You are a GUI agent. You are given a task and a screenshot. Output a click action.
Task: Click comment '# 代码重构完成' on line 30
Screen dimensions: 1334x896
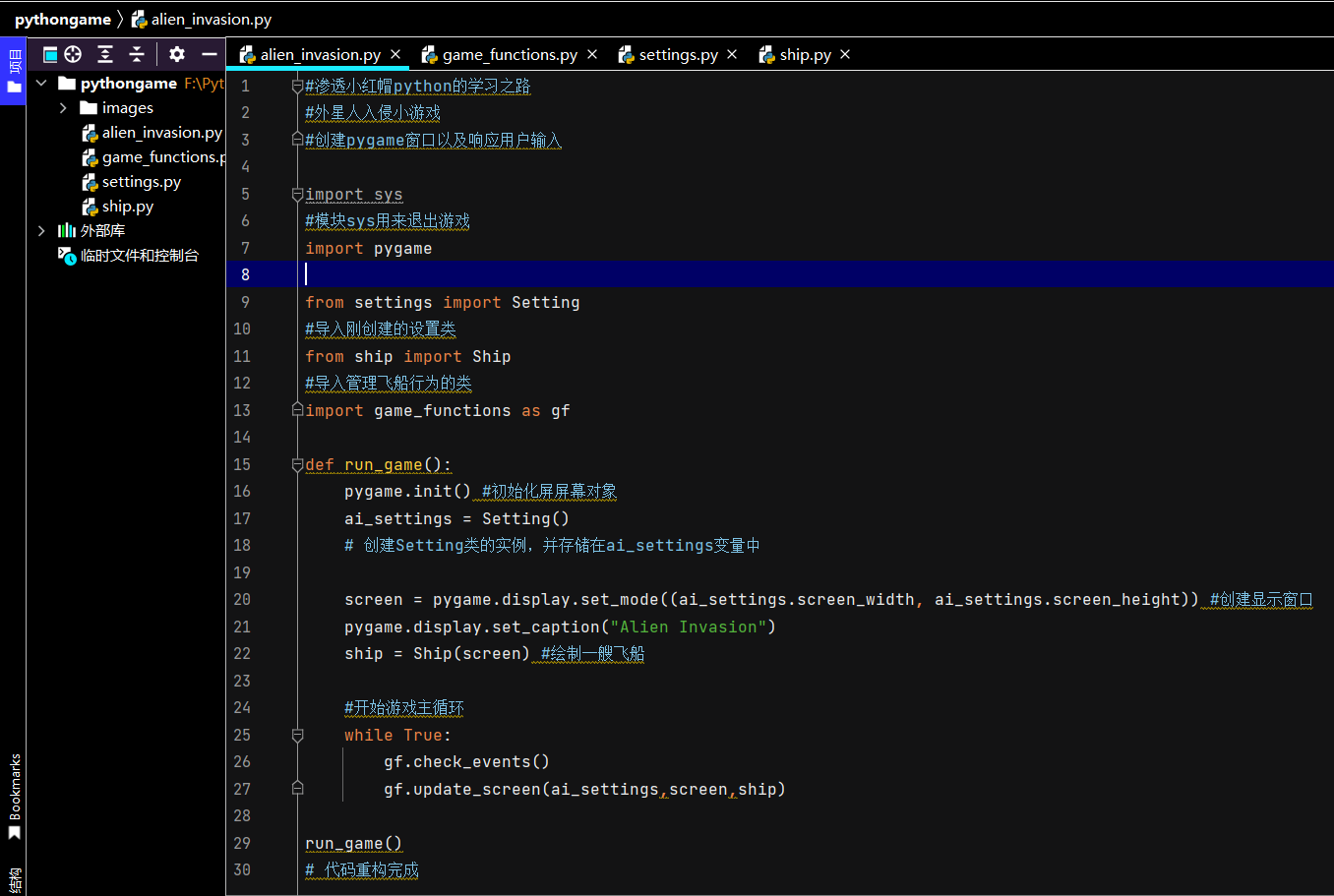[362, 869]
